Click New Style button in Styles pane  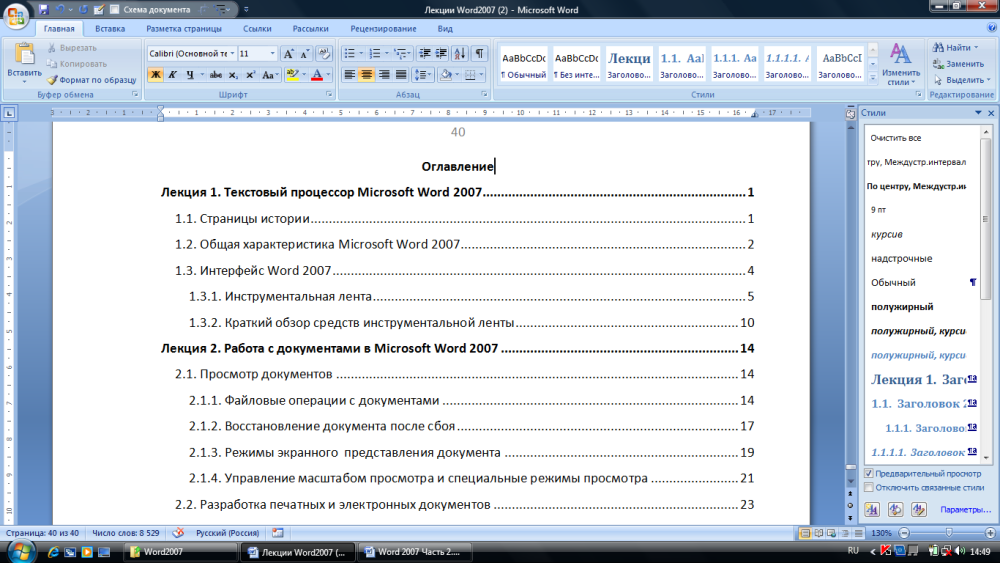[x=872, y=509]
